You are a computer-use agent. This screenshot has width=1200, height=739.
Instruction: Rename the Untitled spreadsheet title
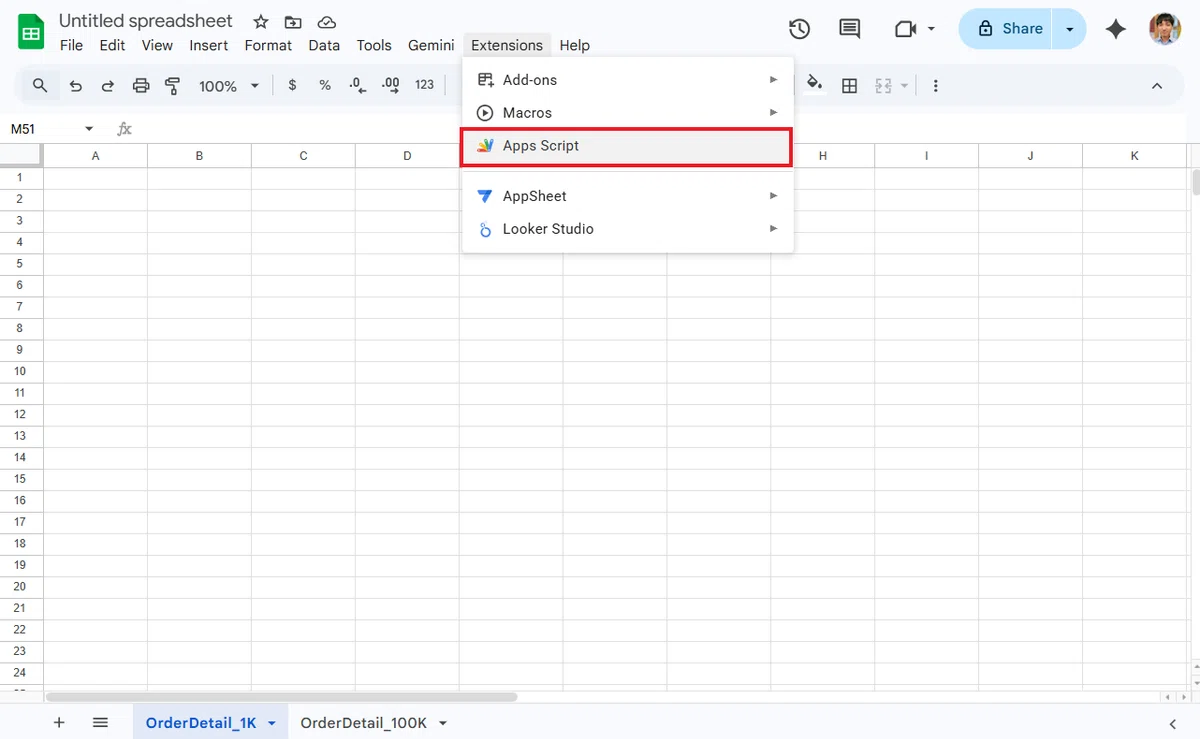pos(146,21)
